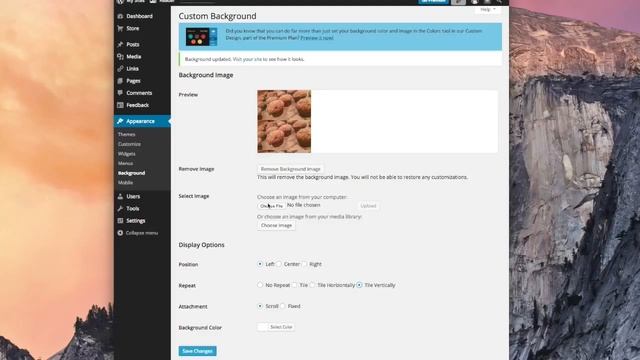Click the 'Background Image' section heading

[x=206, y=75]
